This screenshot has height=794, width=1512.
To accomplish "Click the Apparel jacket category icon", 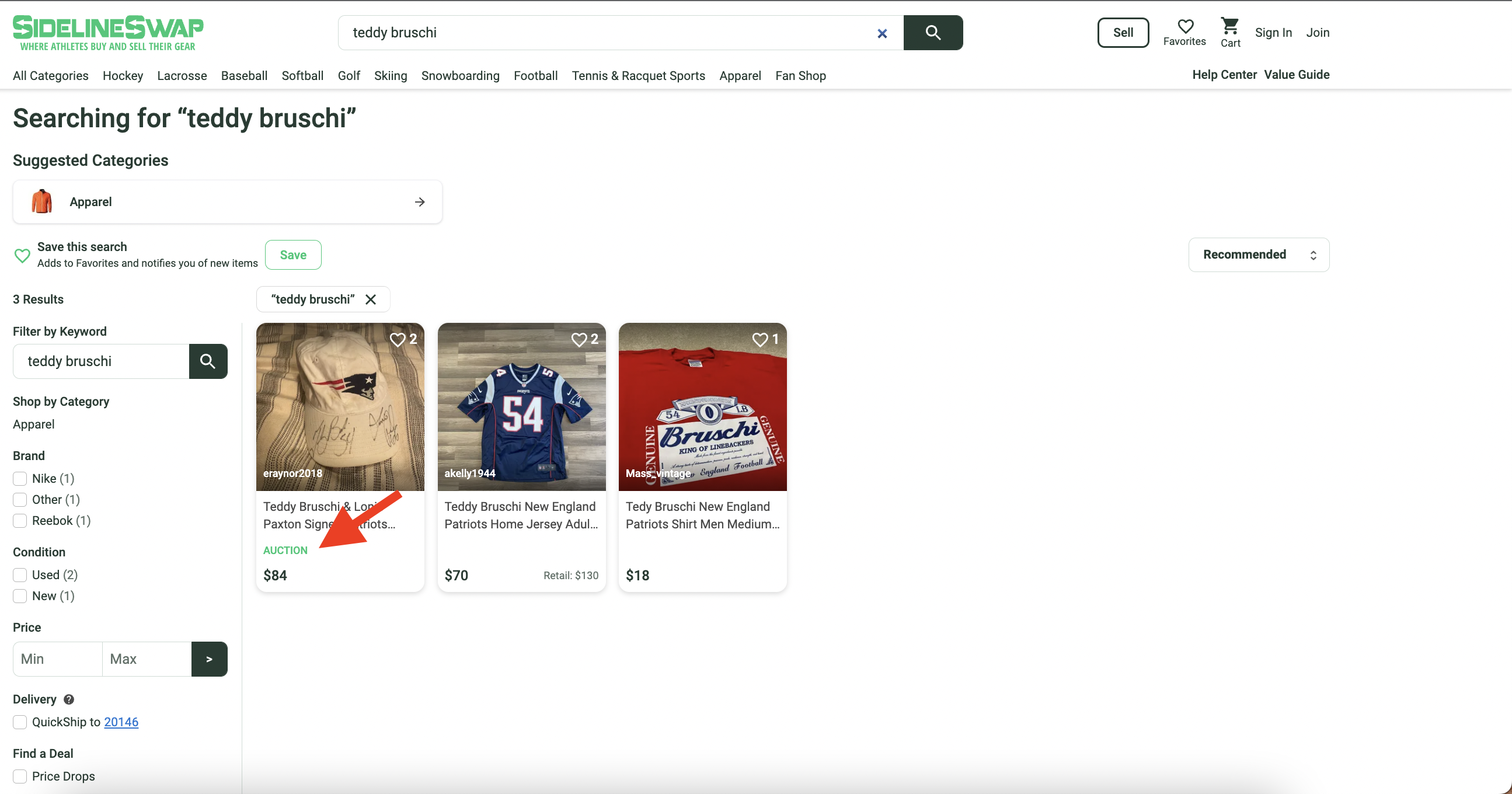I will [41, 201].
